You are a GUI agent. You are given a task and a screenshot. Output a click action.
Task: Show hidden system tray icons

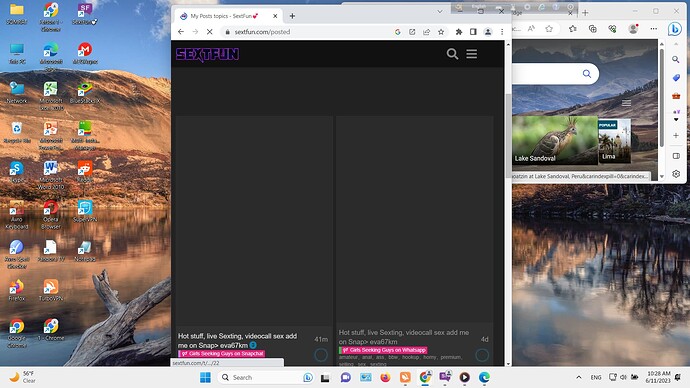click(x=579, y=377)
